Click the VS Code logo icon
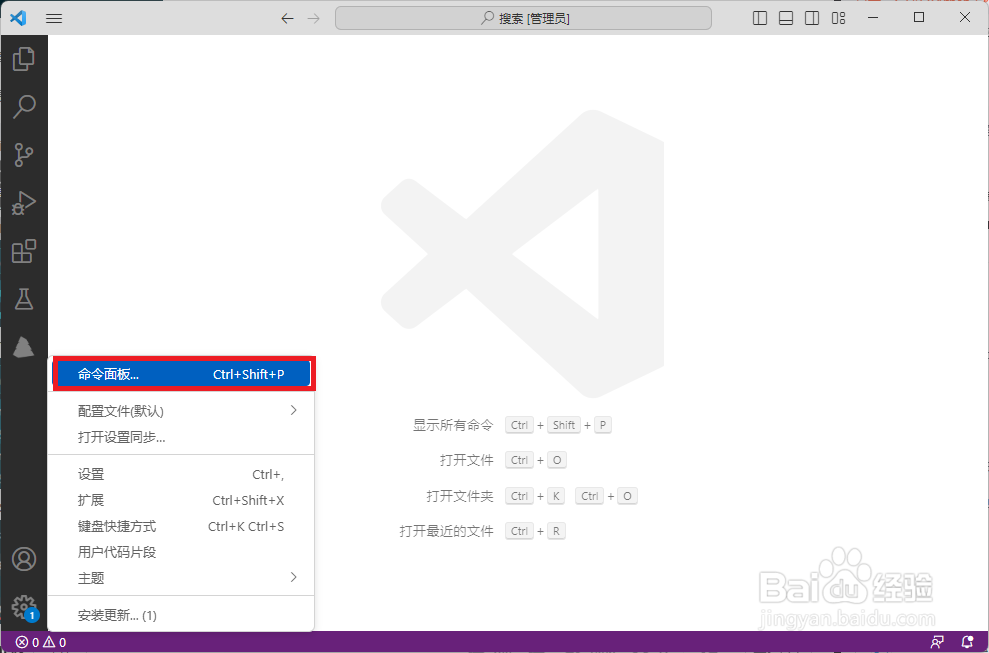Viewport: 989px width, 653px height. tap(18, 18)
